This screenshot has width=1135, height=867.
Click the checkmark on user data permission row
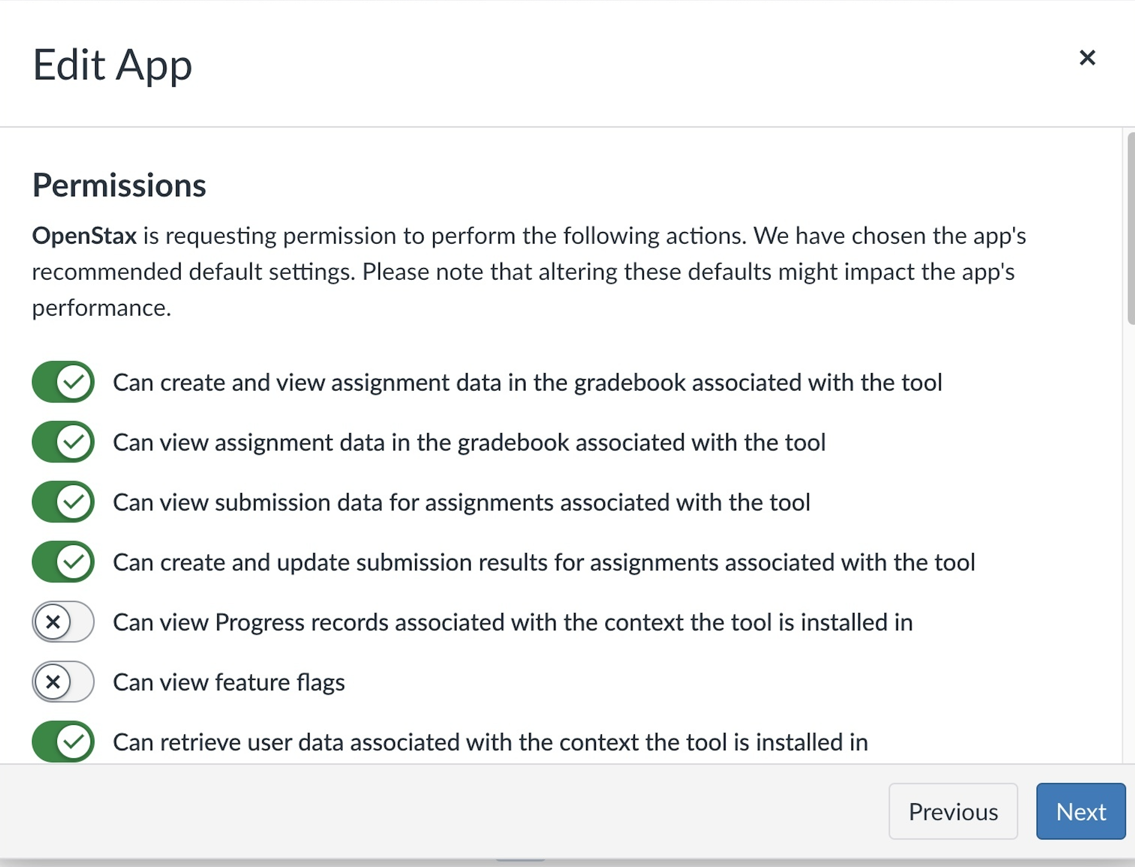point(71,742)
